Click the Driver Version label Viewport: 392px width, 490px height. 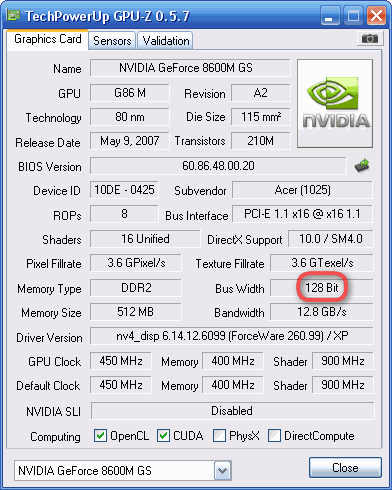[49, 338]
